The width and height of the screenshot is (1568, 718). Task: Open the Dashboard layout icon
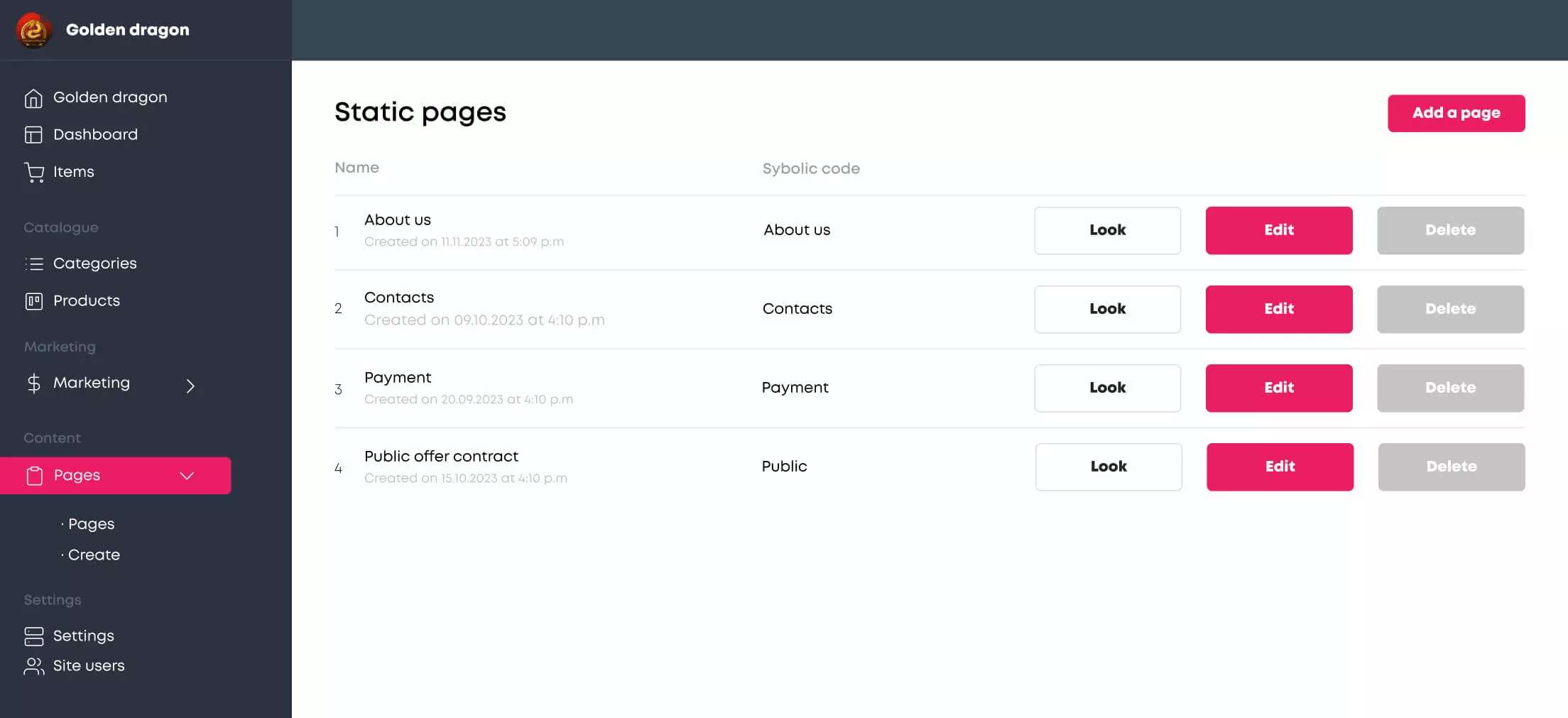33,135
